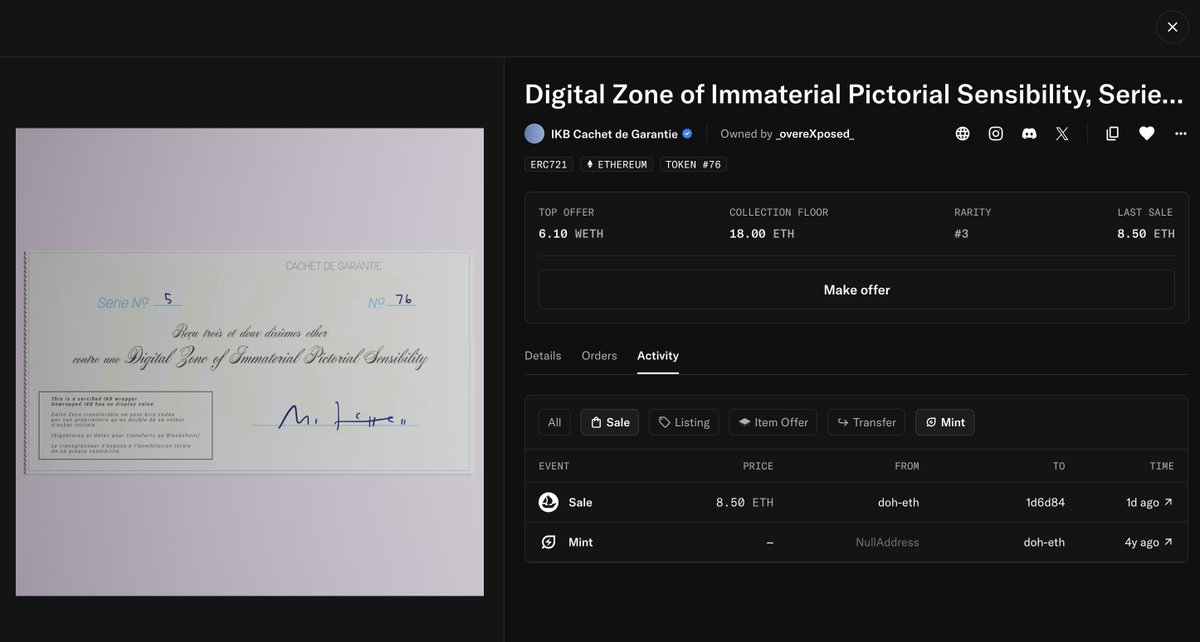Screen dimensions: 1200x642
Task: Toggle the Item Offer activity filter
Action: pos(773,422)
